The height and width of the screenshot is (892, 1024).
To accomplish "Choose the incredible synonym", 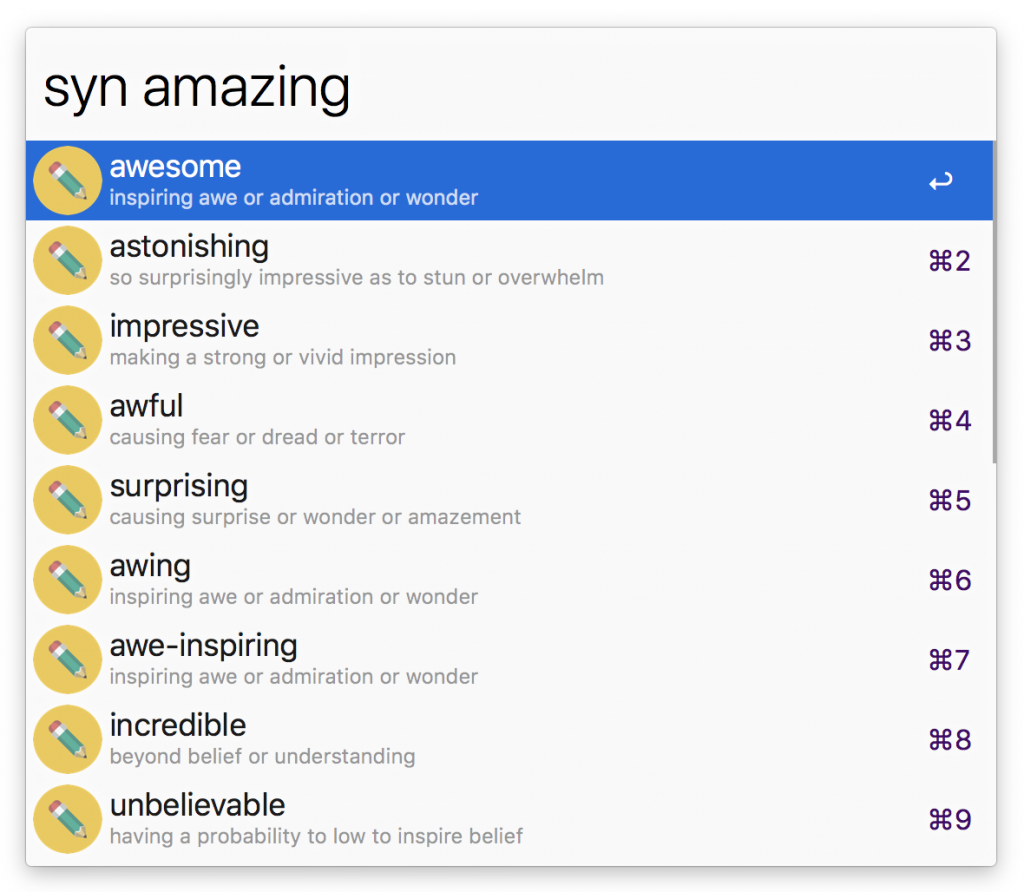I will 178,726.
